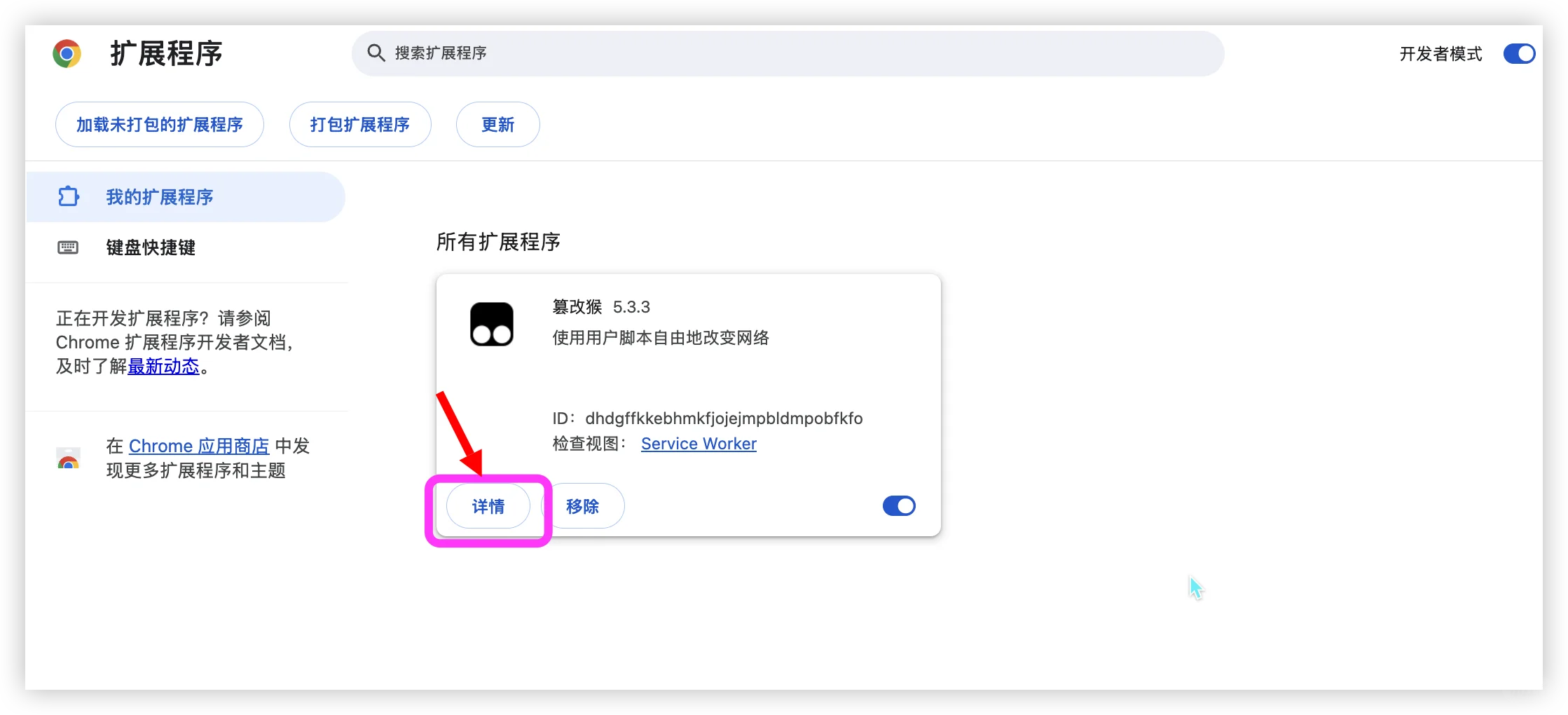
Task: Click the search magnifier icon
Action: click(x=376, y=53)
